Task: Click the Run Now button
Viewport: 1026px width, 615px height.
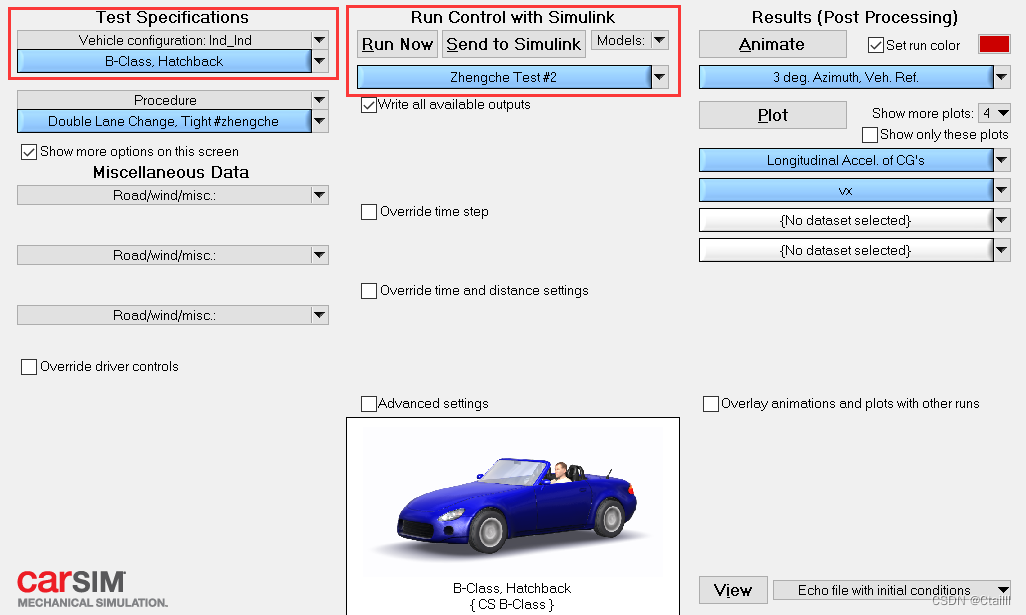Action: tap(397, 44)
